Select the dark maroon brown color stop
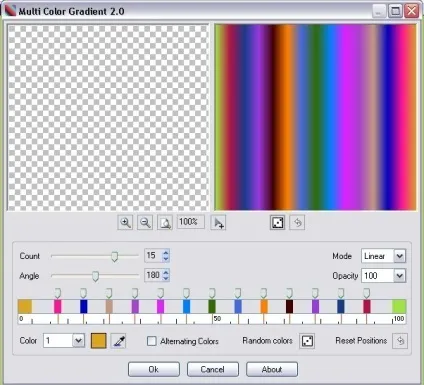Viewport: 424px width, 385px height. point(290,306)
